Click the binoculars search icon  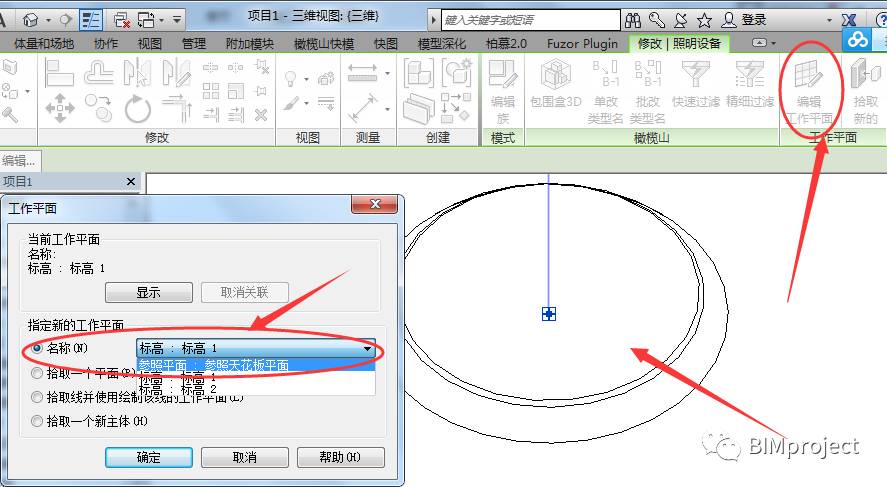[632, 20]
